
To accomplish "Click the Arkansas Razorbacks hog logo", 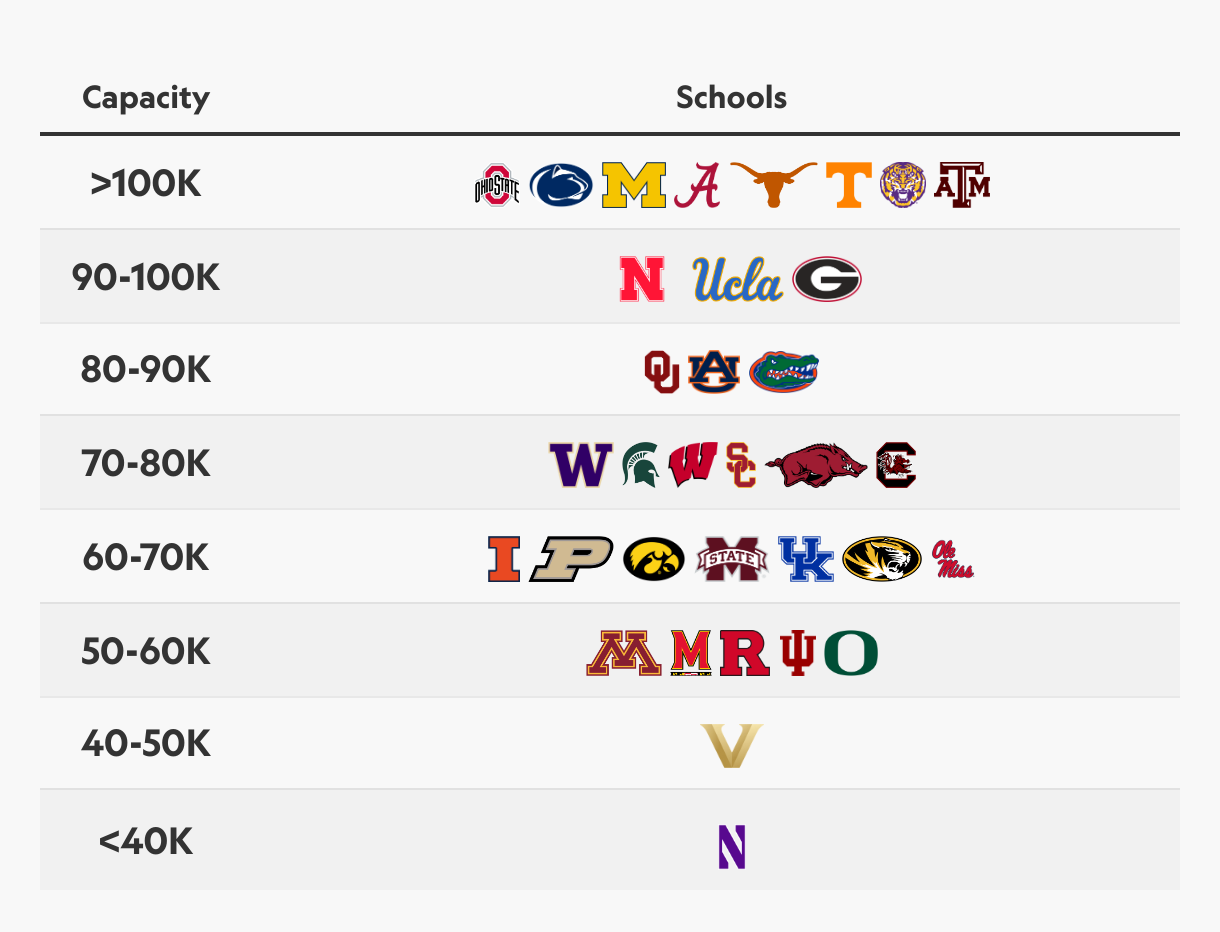I will pyautogui.click(x=816, y=465).
